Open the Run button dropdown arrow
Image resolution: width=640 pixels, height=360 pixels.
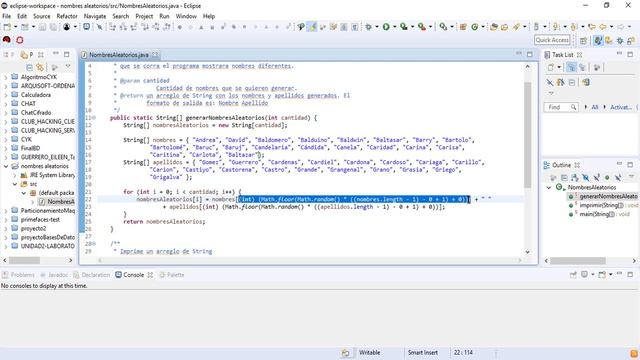coord(395,27)
